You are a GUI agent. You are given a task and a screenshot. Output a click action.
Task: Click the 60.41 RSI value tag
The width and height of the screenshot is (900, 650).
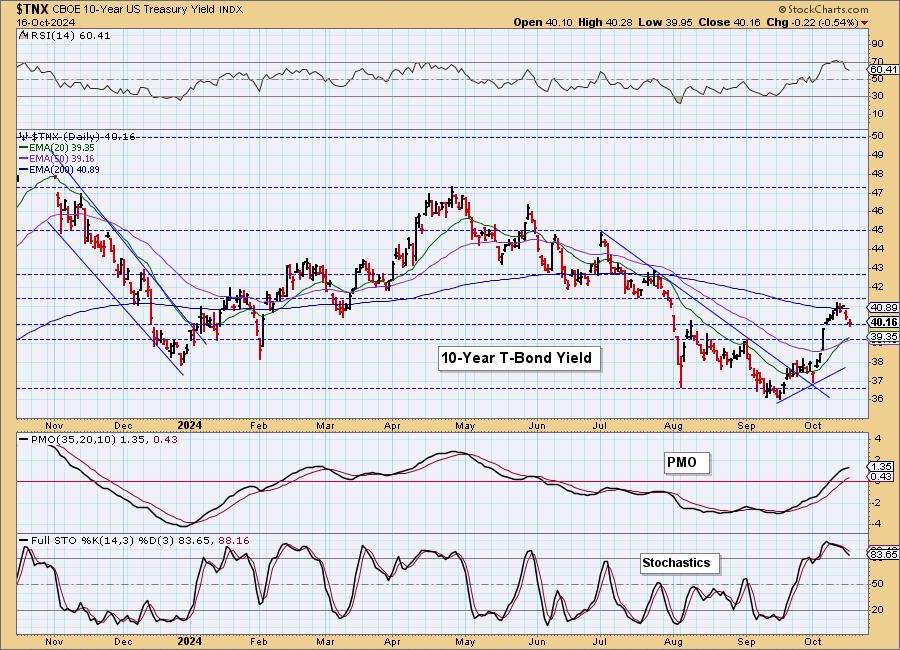point(883,69)
